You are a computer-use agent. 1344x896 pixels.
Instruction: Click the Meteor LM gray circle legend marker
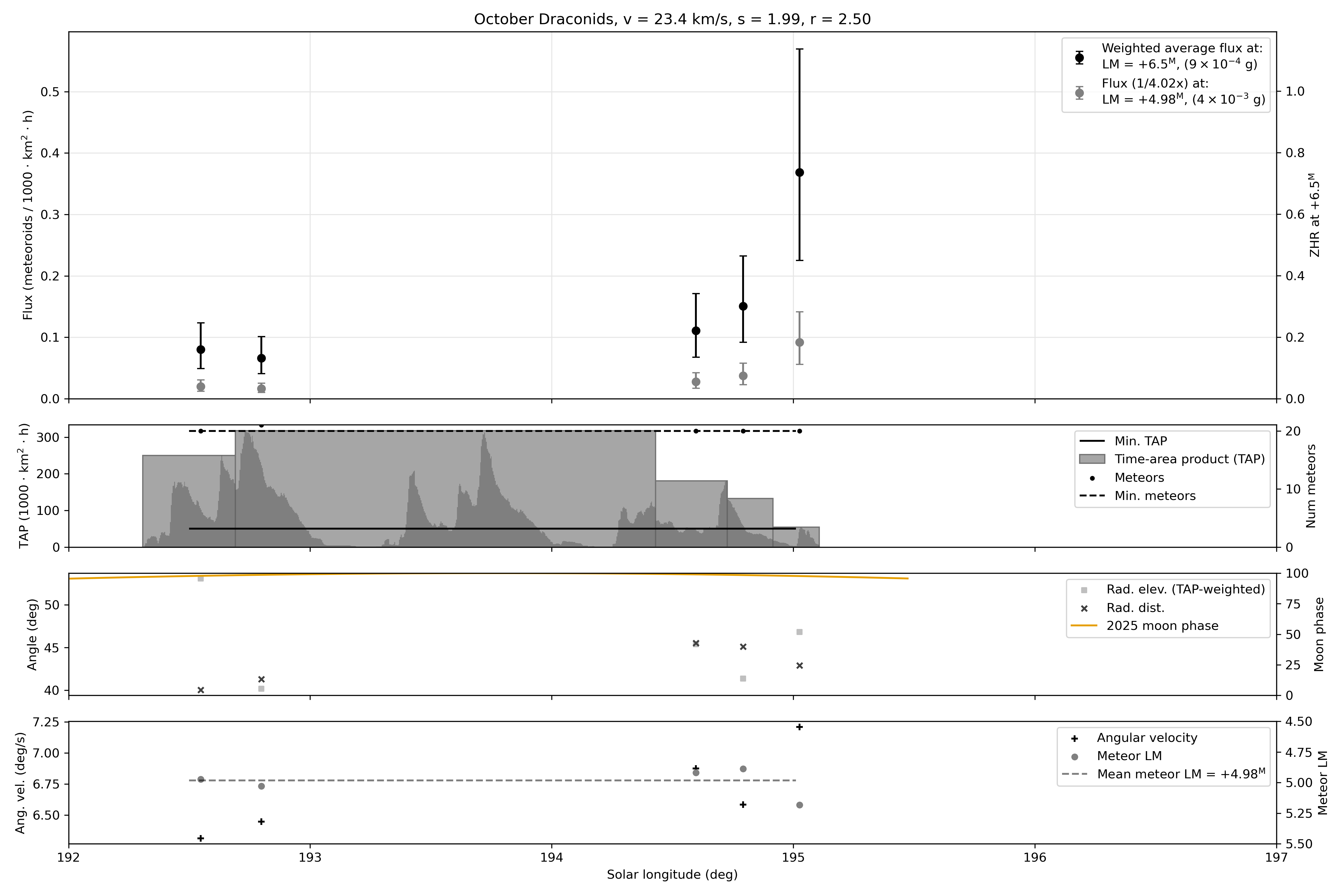[x=1074, y=757]
